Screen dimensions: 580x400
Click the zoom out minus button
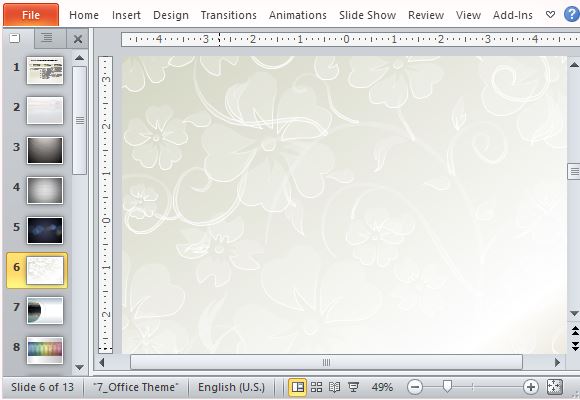coord(415,387)
